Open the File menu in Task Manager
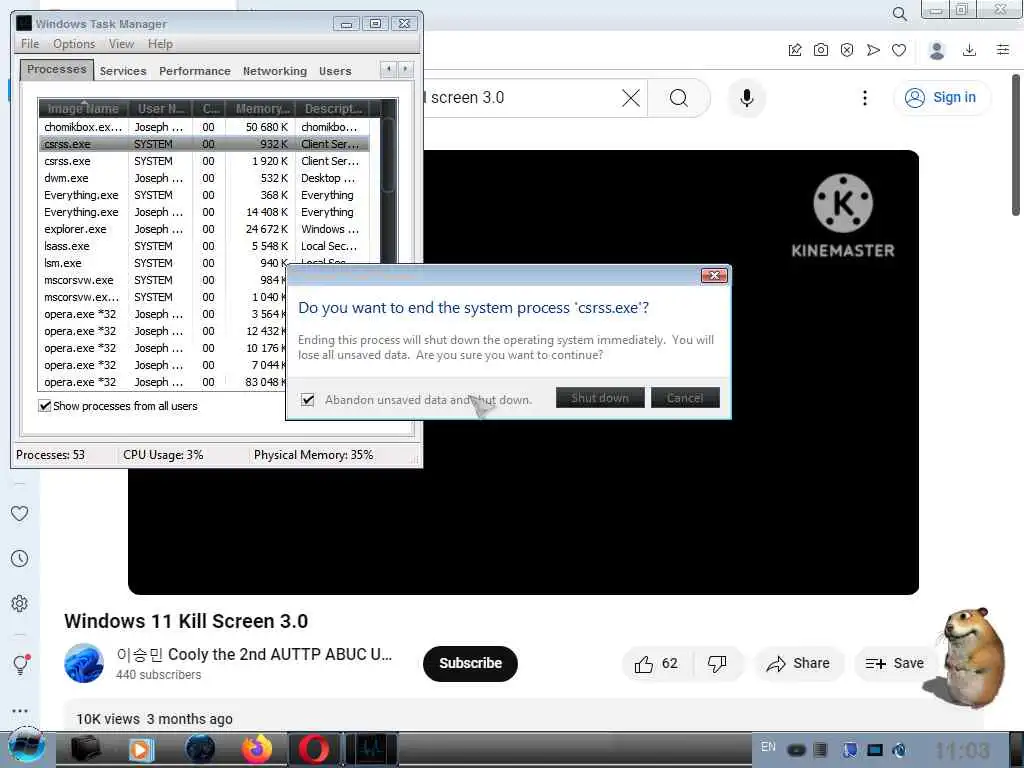The image size is (1024, 768). click(30, 44)
